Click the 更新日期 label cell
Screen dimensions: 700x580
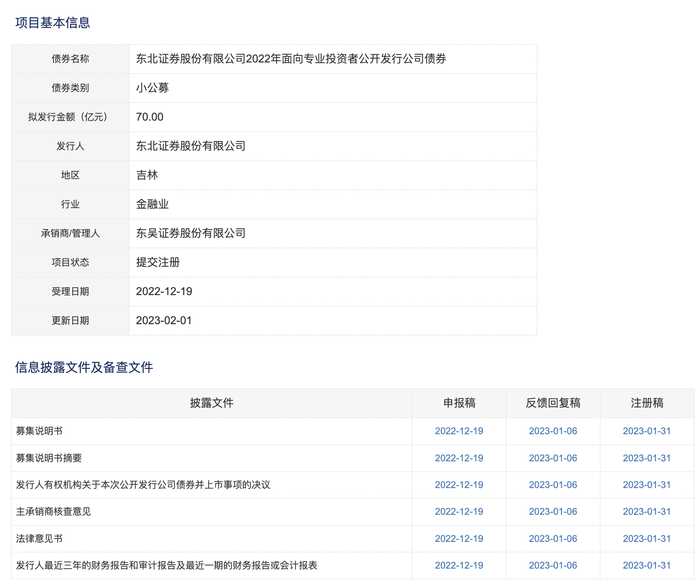pyautogui.click(x=70, y=321)
